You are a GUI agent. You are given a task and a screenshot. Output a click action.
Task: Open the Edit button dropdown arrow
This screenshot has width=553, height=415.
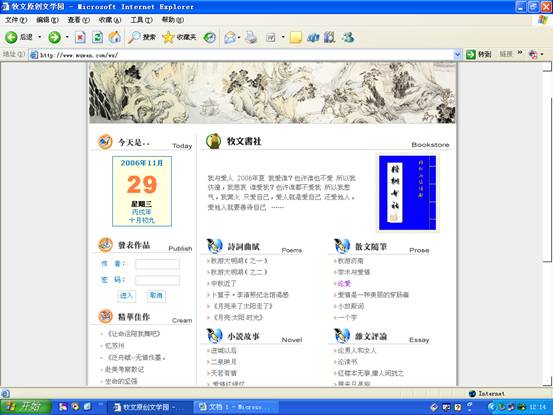click(283, 37)
